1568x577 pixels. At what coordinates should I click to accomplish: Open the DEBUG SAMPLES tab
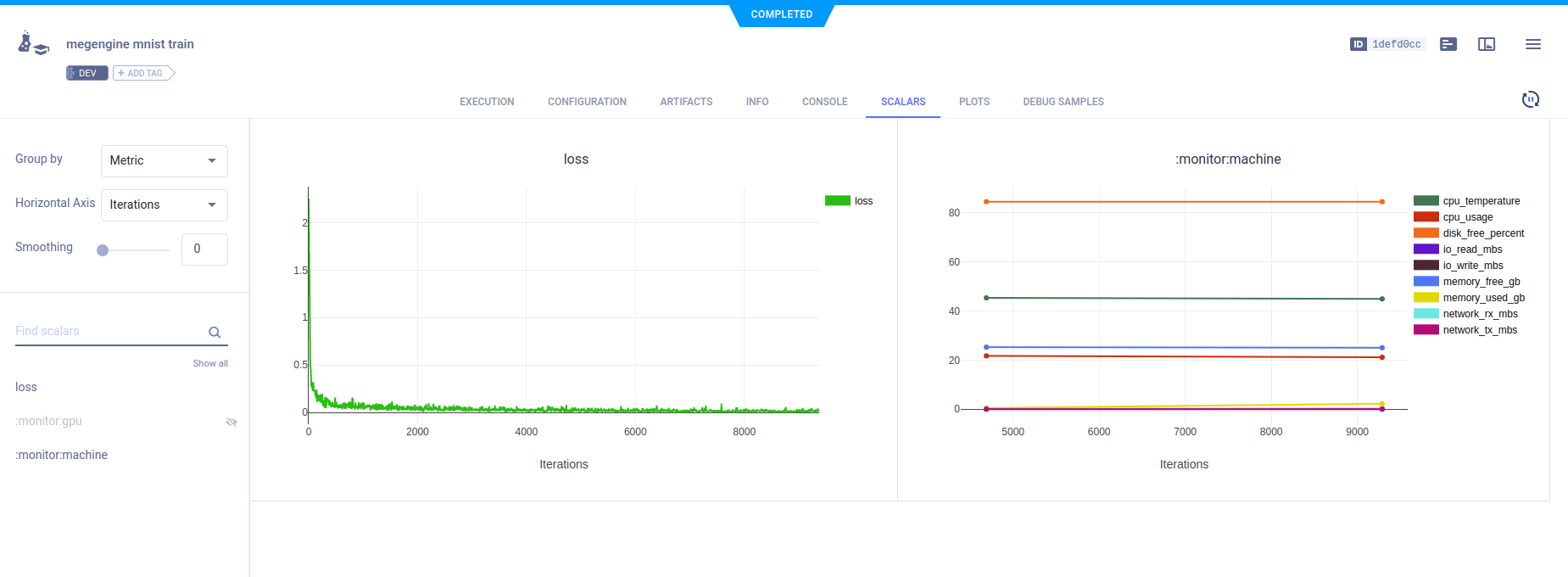(x=1063, y=102)
